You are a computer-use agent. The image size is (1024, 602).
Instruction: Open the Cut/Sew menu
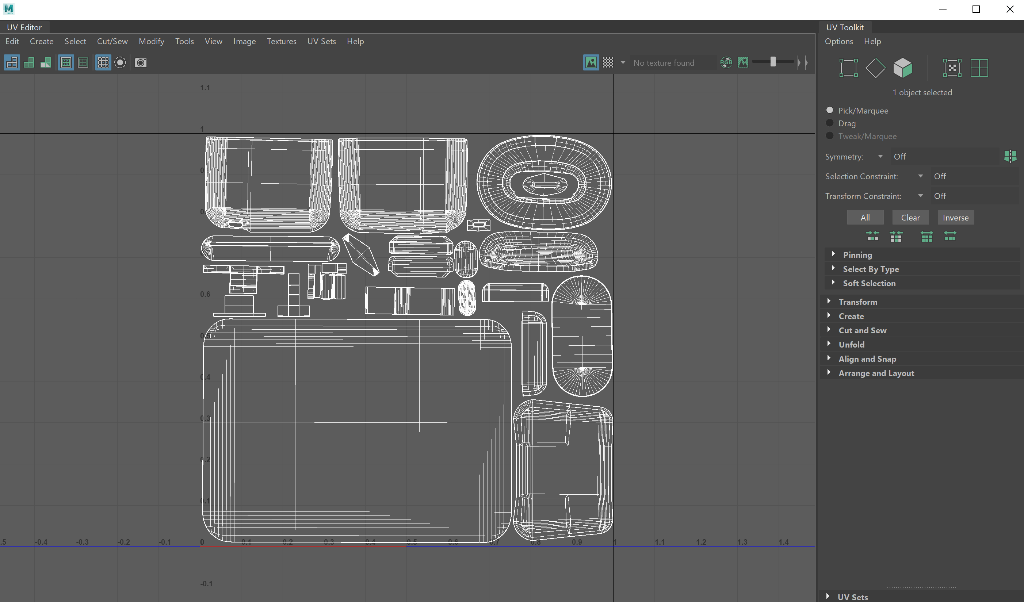click(112, 41)
